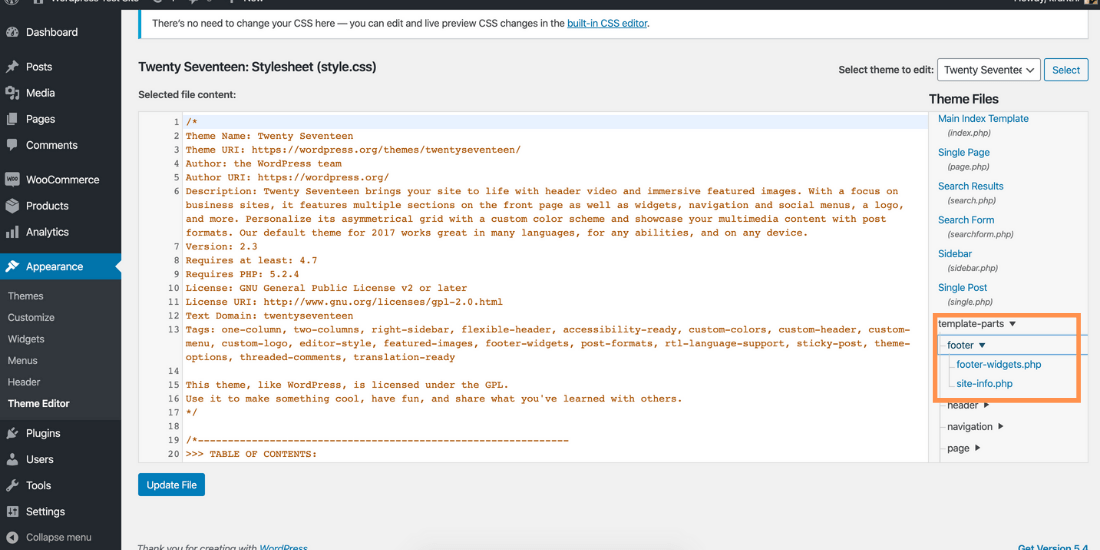The height and width of the screenshot is (550, 1100).
Task: Open Single Page template file
Action: (964, 152)
